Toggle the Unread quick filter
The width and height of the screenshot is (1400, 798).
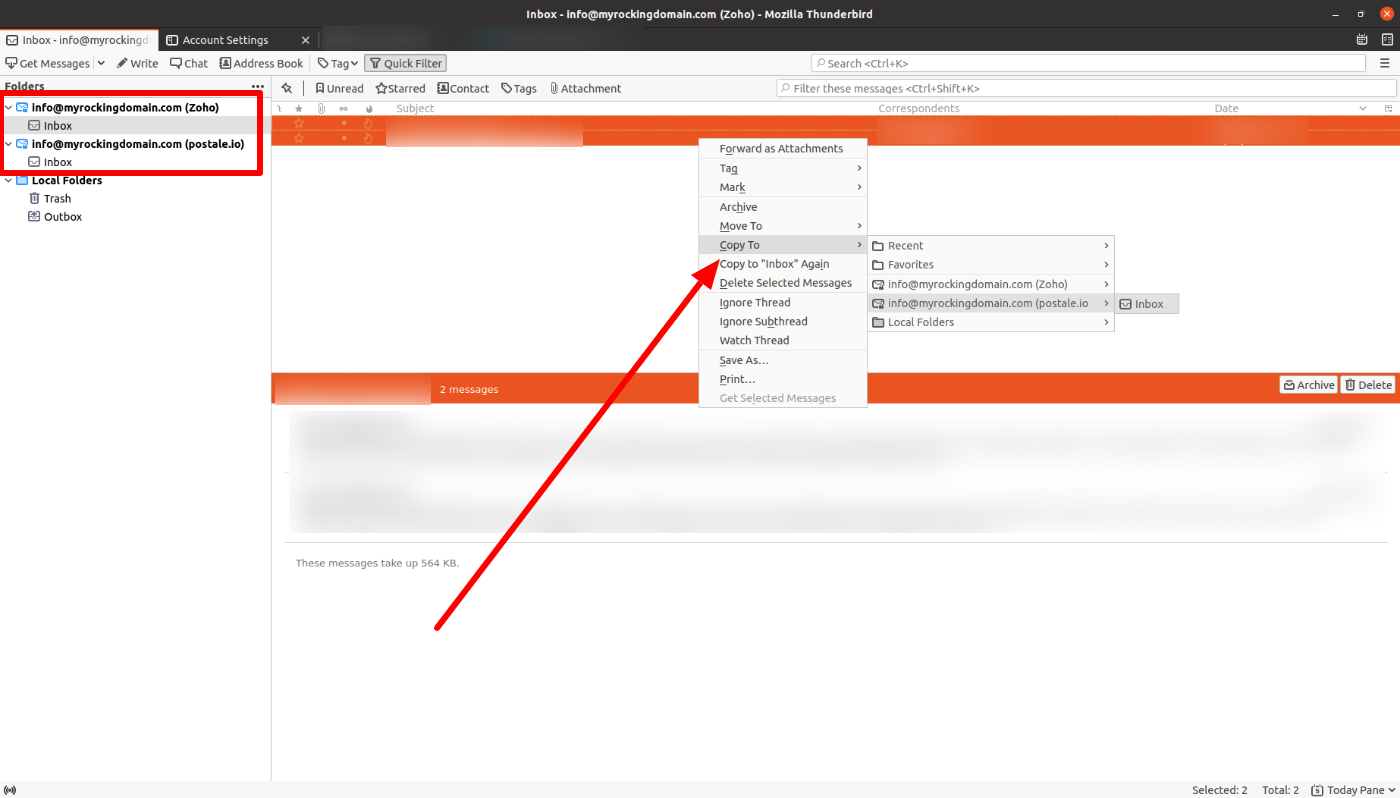coord(339,88)
